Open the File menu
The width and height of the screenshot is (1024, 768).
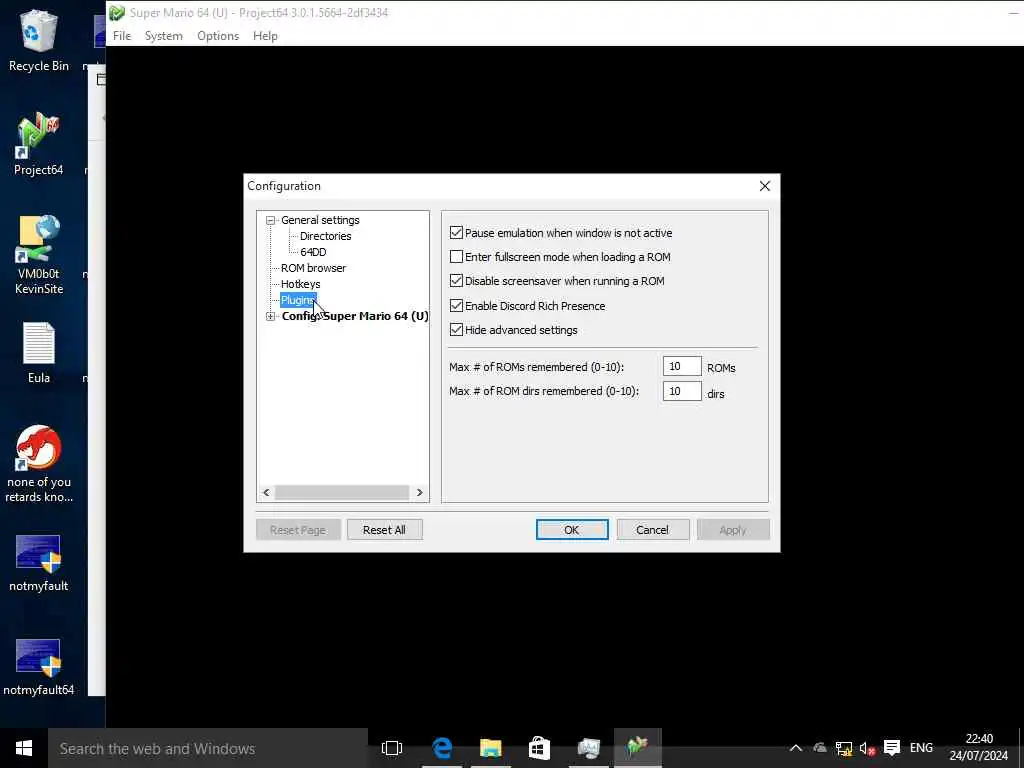[122, 36]
